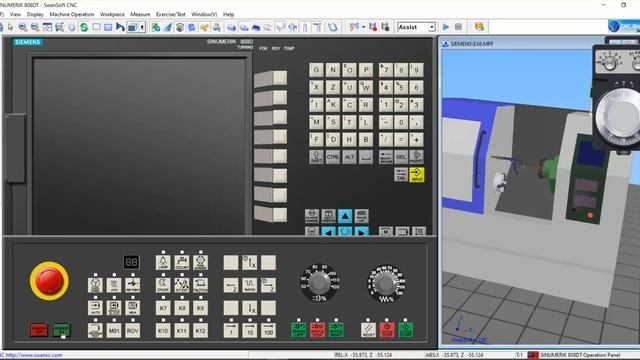Click the downward X axis jog key
The width and height of the screenshot is (640, 360).
click(249, 308)
